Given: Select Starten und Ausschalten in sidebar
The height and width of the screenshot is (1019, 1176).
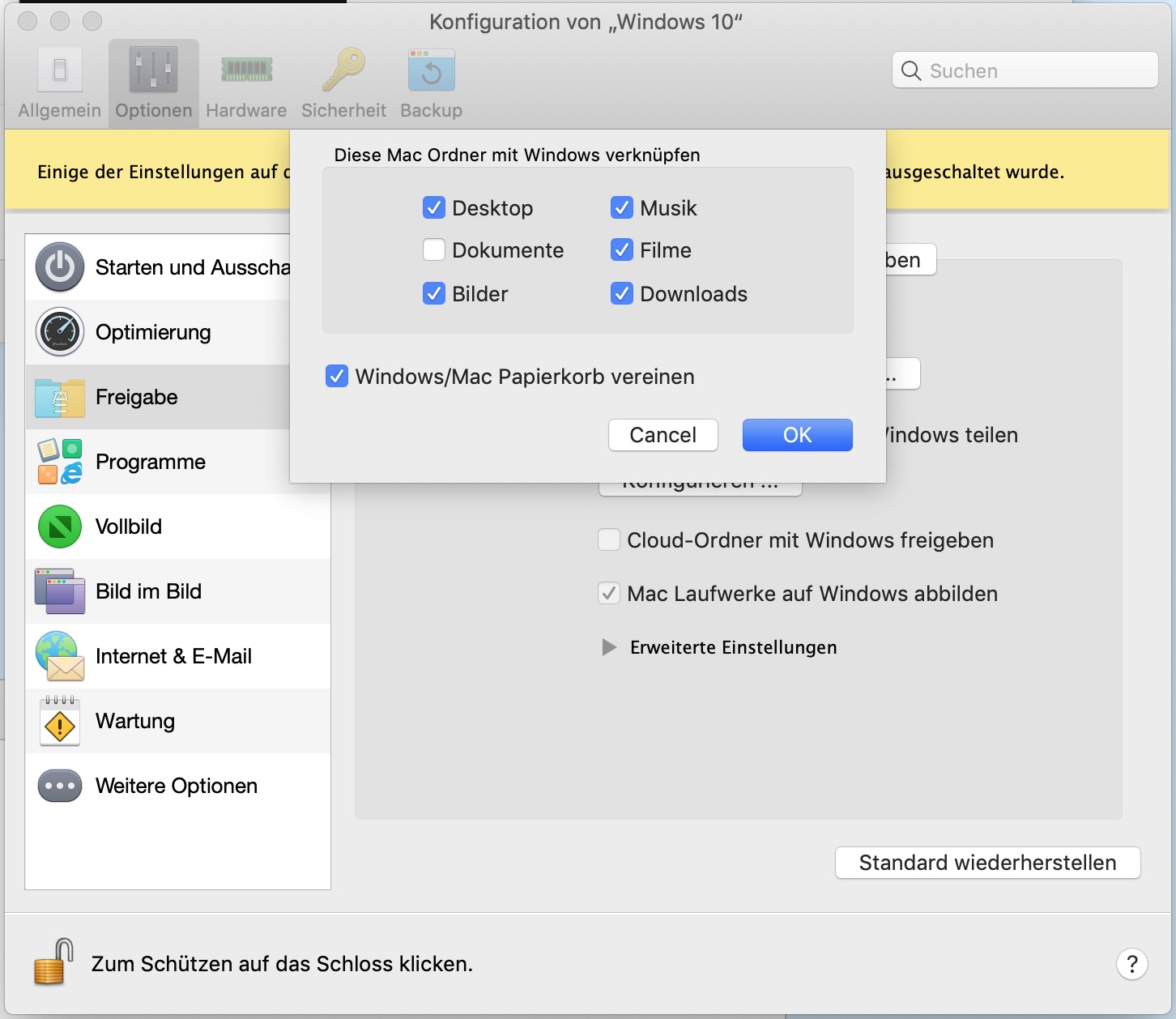Looking at the screenshot, I should coord(158,267).
